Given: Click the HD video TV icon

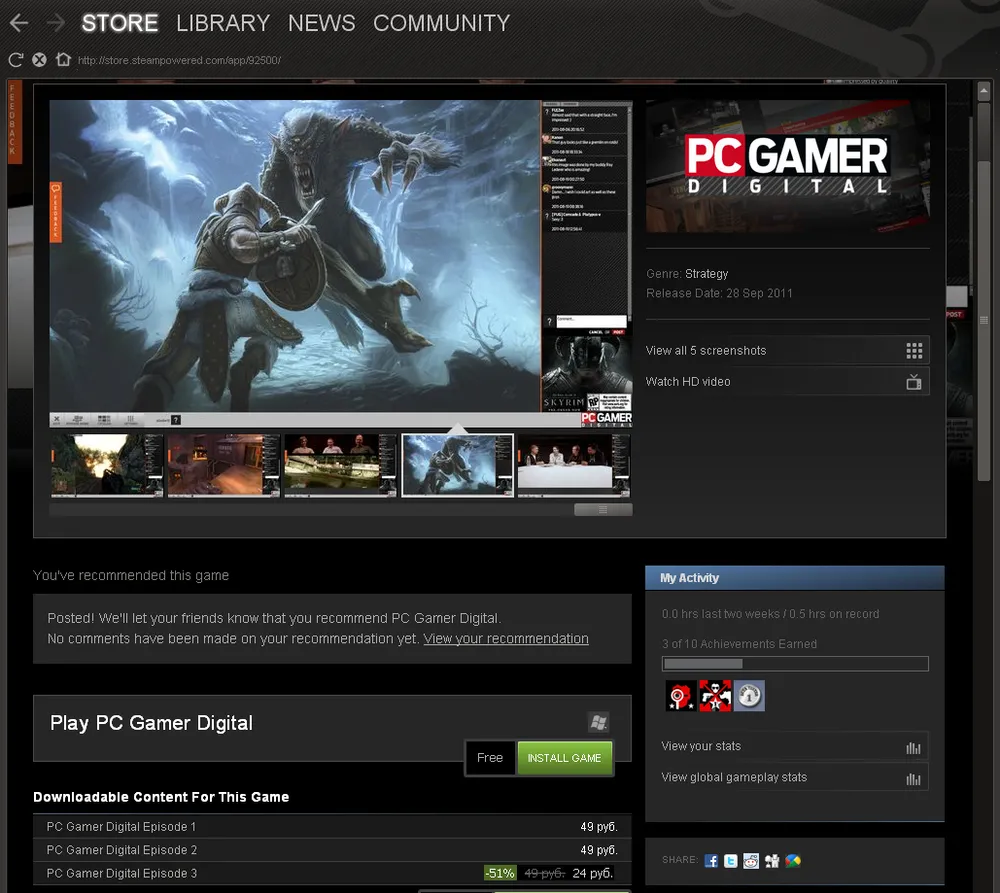Looking at the screenshot, I should (x=913, y=382).
